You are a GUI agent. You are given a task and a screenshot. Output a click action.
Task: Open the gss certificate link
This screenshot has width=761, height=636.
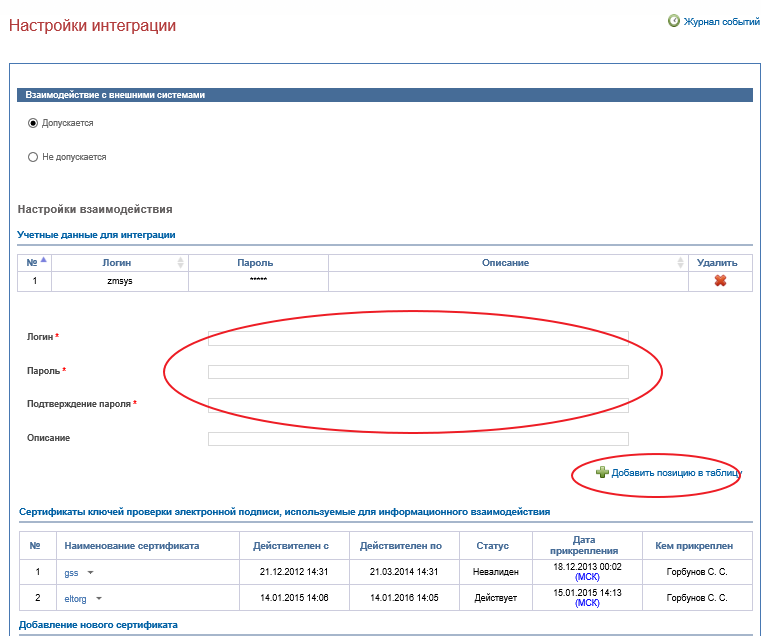71,573
